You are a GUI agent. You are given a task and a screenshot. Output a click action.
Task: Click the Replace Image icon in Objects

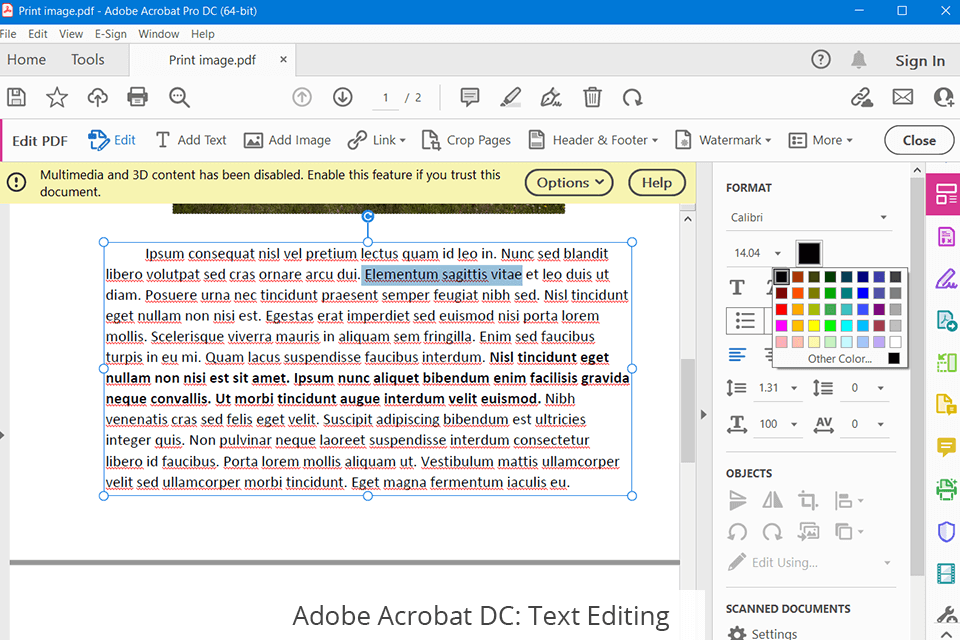pyautogui.click(x=808, y=532)
